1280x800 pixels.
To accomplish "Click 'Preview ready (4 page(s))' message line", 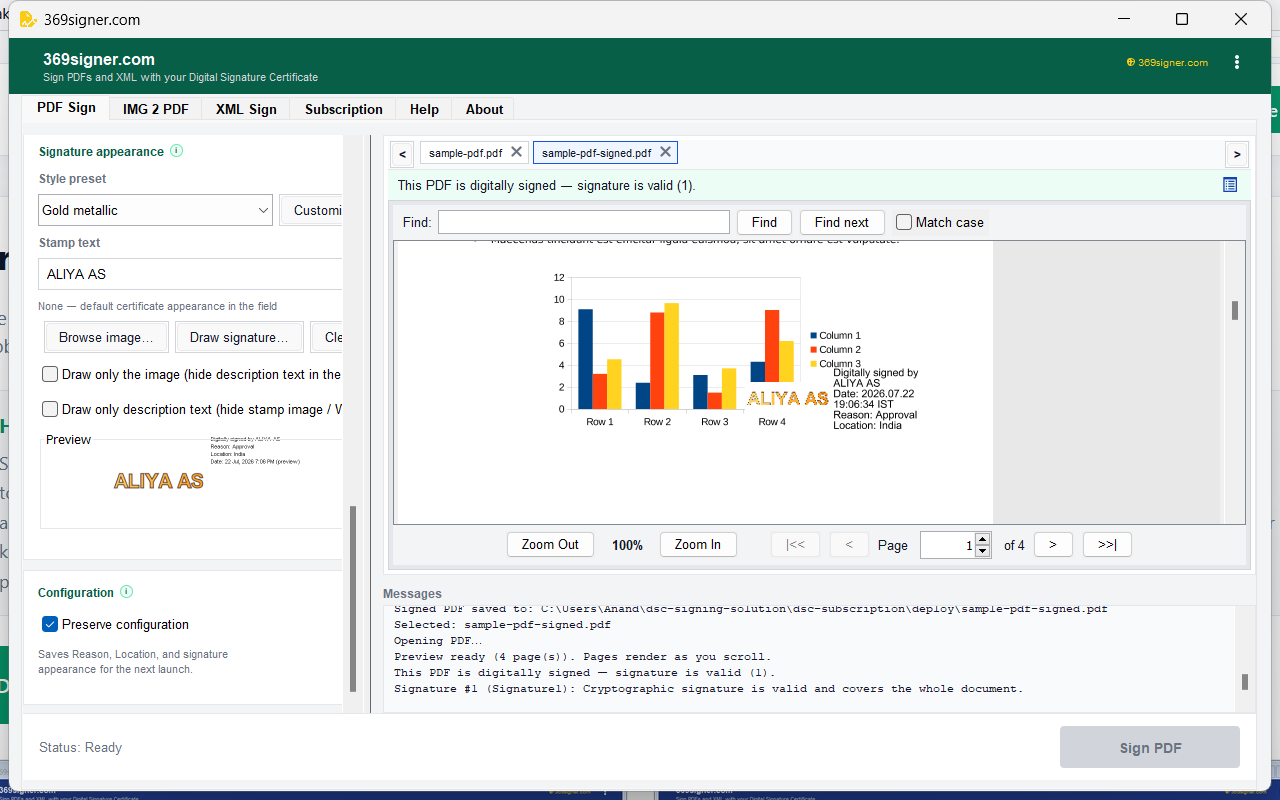I will click(583, 657).
